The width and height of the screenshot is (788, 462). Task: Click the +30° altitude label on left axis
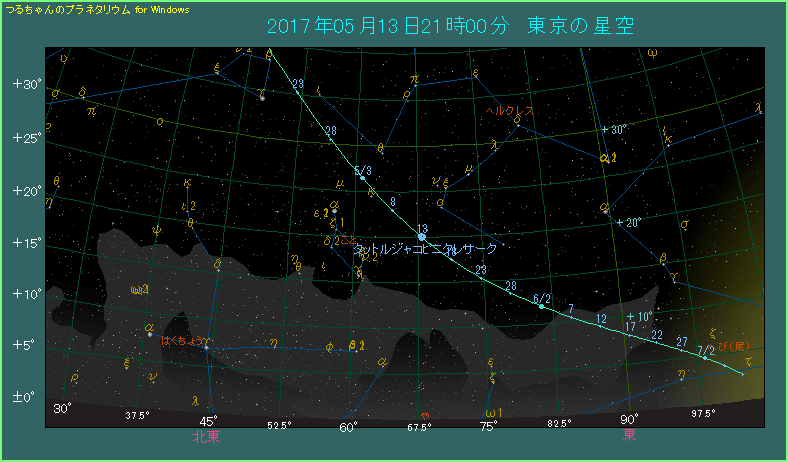26,85
